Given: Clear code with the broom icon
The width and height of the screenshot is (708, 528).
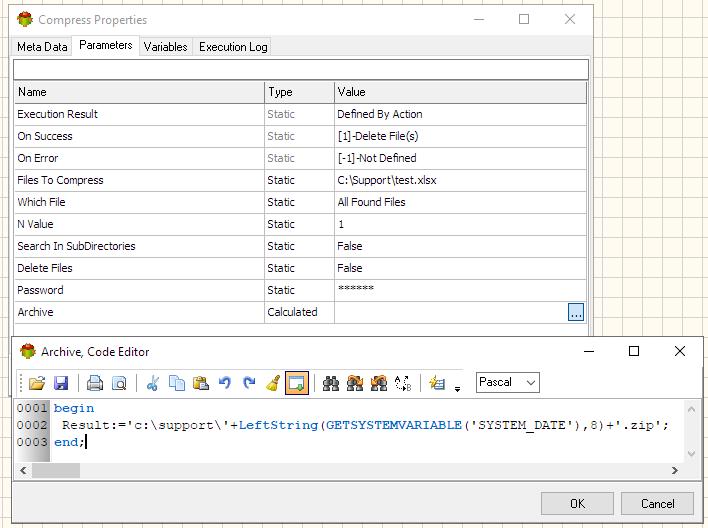Looking at the screenshot, I should [273, 383].
